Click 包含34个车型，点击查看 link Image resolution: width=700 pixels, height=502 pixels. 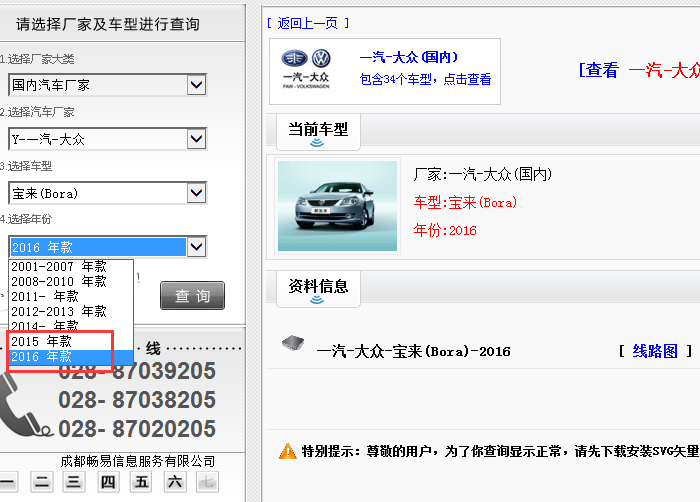click(425, 79)
